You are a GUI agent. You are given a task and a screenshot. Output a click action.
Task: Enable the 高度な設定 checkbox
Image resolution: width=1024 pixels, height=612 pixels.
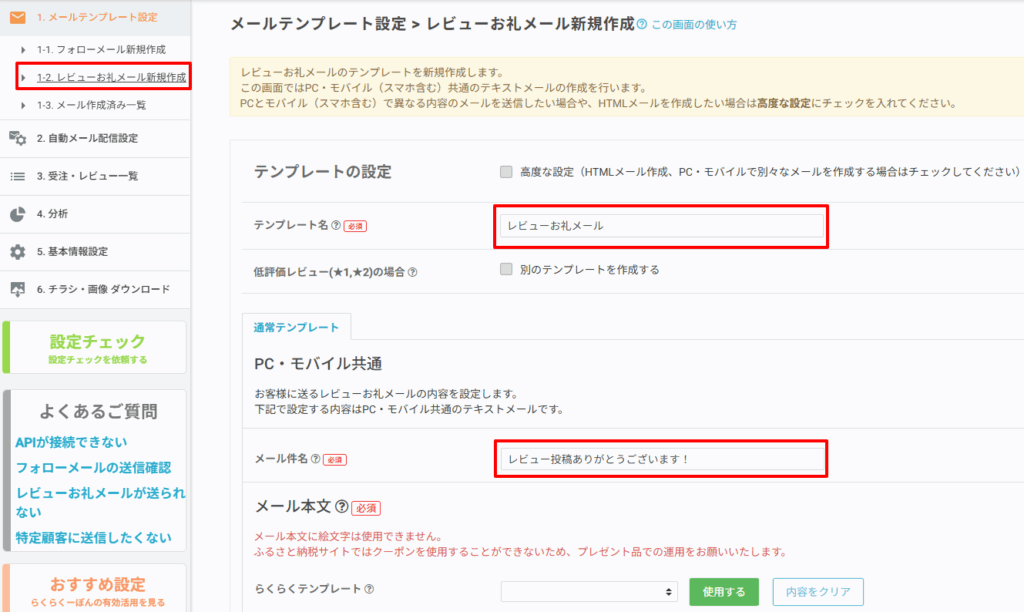pyautogui.click(x=506, y=172)
